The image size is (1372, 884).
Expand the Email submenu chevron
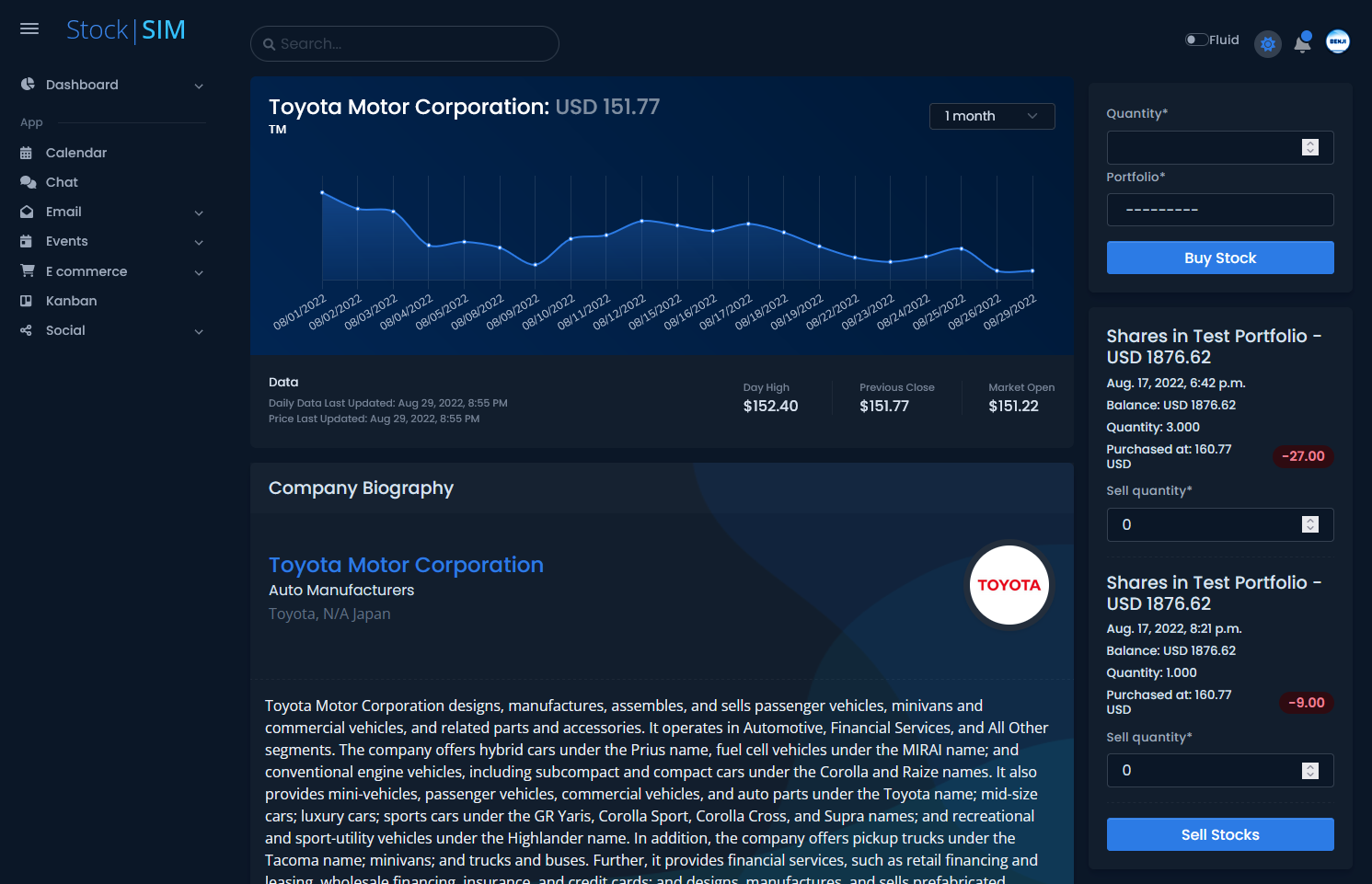click(199, 212)
